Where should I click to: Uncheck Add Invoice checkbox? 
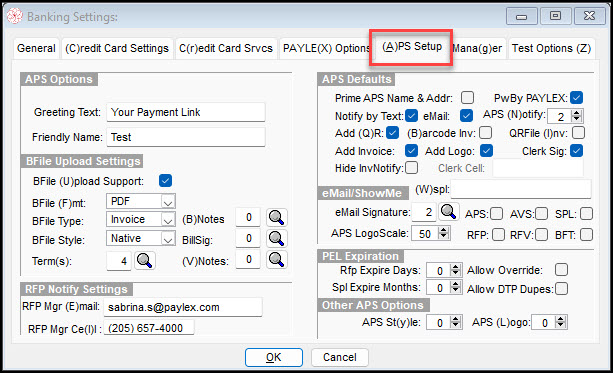(x=411, y=151)
